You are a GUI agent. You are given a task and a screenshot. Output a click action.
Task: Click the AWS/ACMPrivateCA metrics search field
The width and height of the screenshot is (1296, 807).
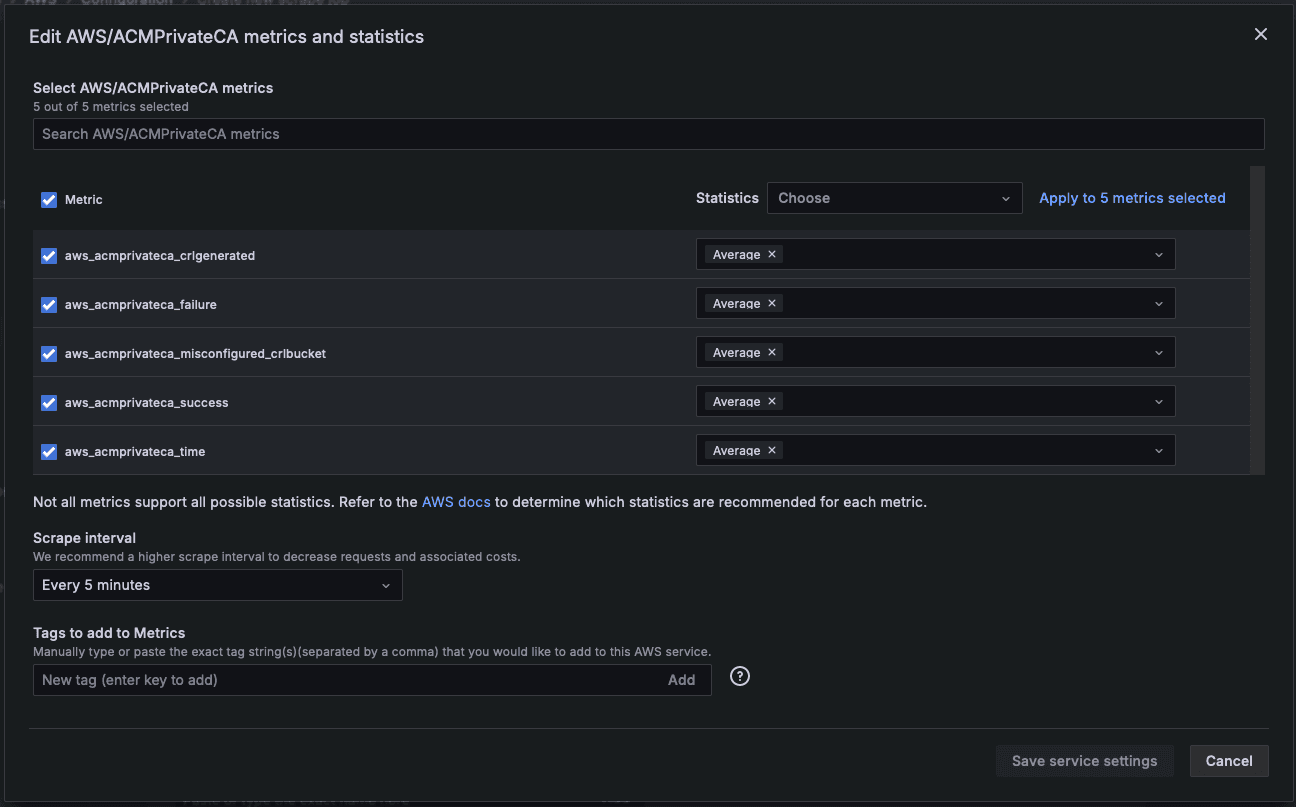(x=648, y=133)
